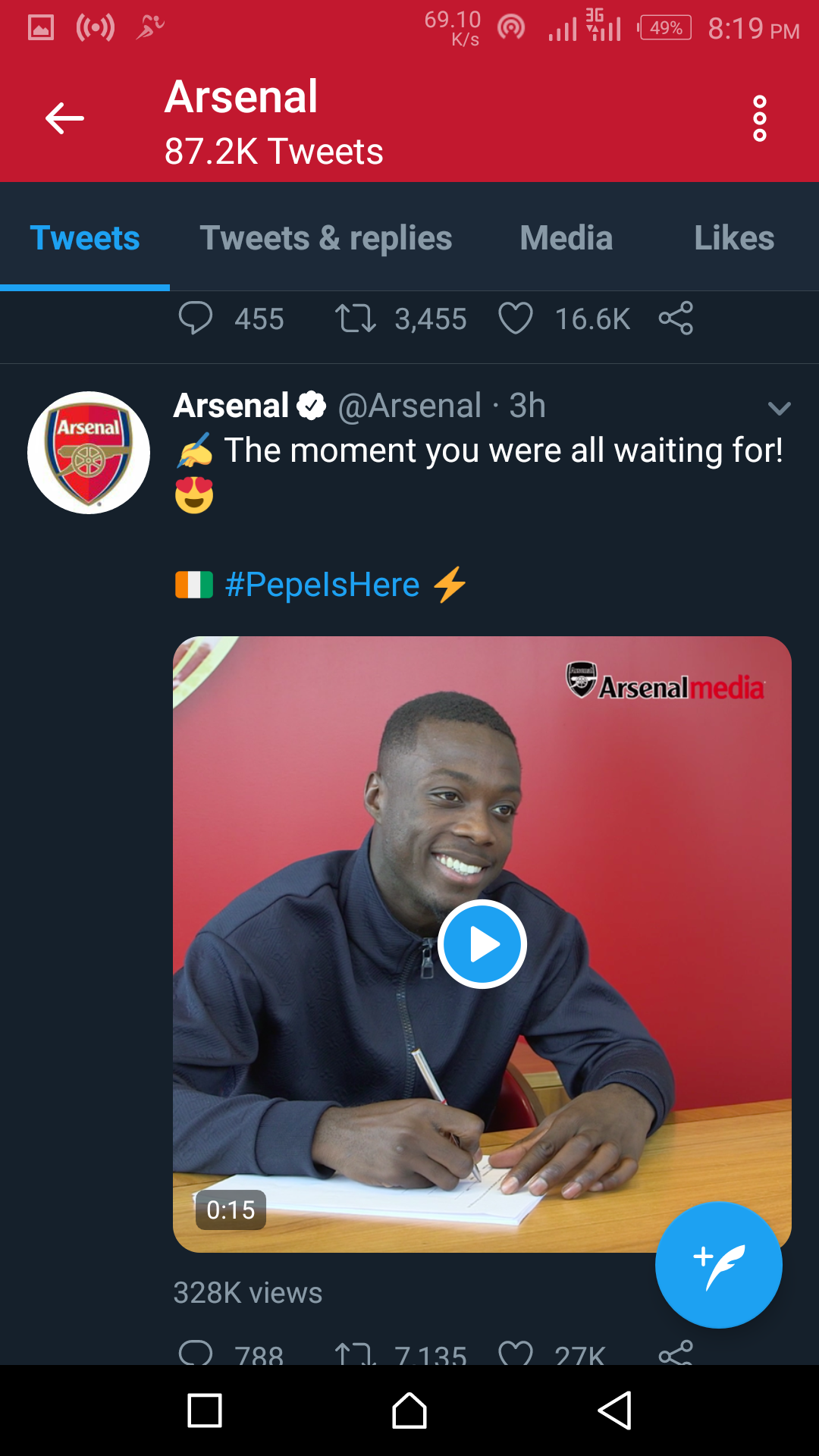819x1456 pixels.
Task: Reply to the tweet with 455 comments
Action: tap(196, 318)
